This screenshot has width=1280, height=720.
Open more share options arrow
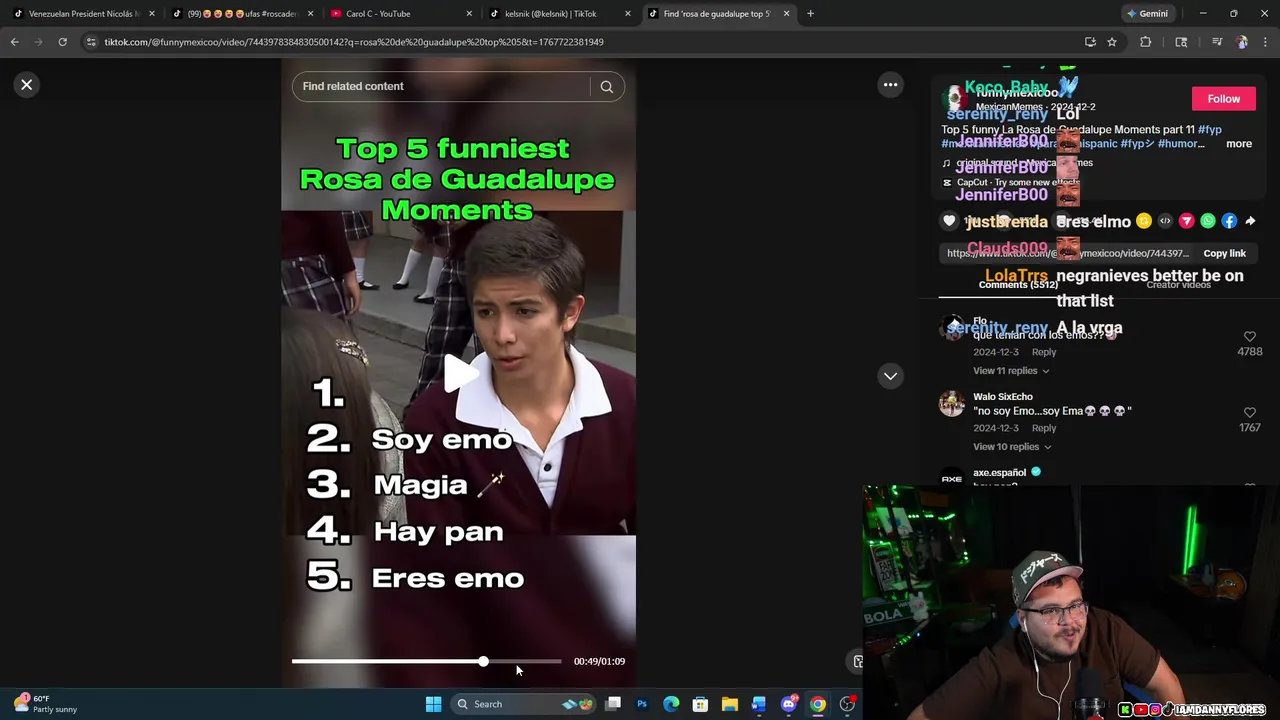point(1250,221)
